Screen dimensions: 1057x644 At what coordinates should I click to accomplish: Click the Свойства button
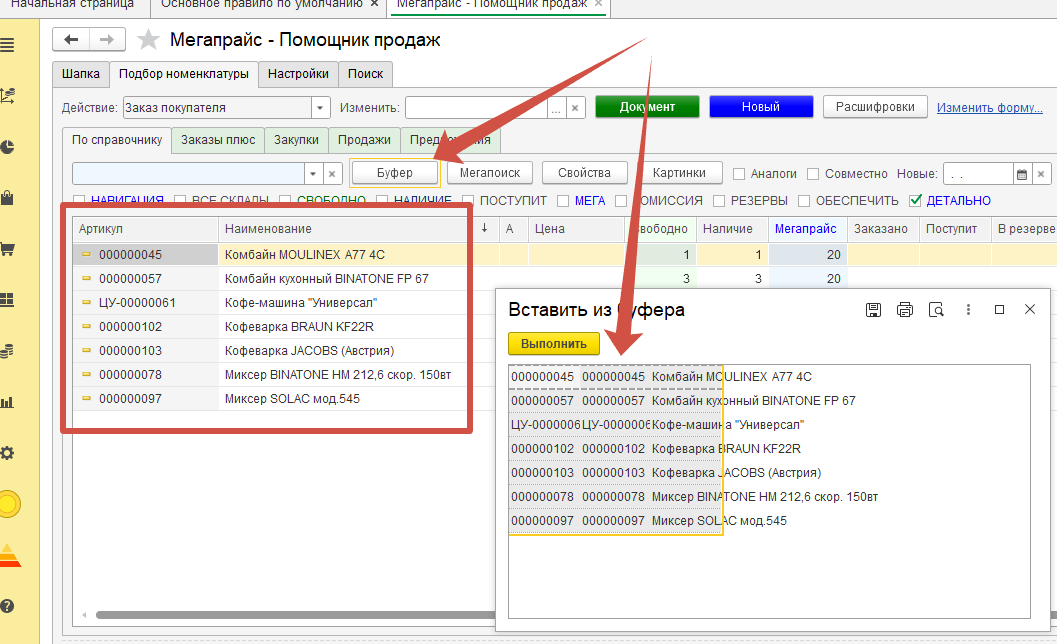tap(584, 173)
